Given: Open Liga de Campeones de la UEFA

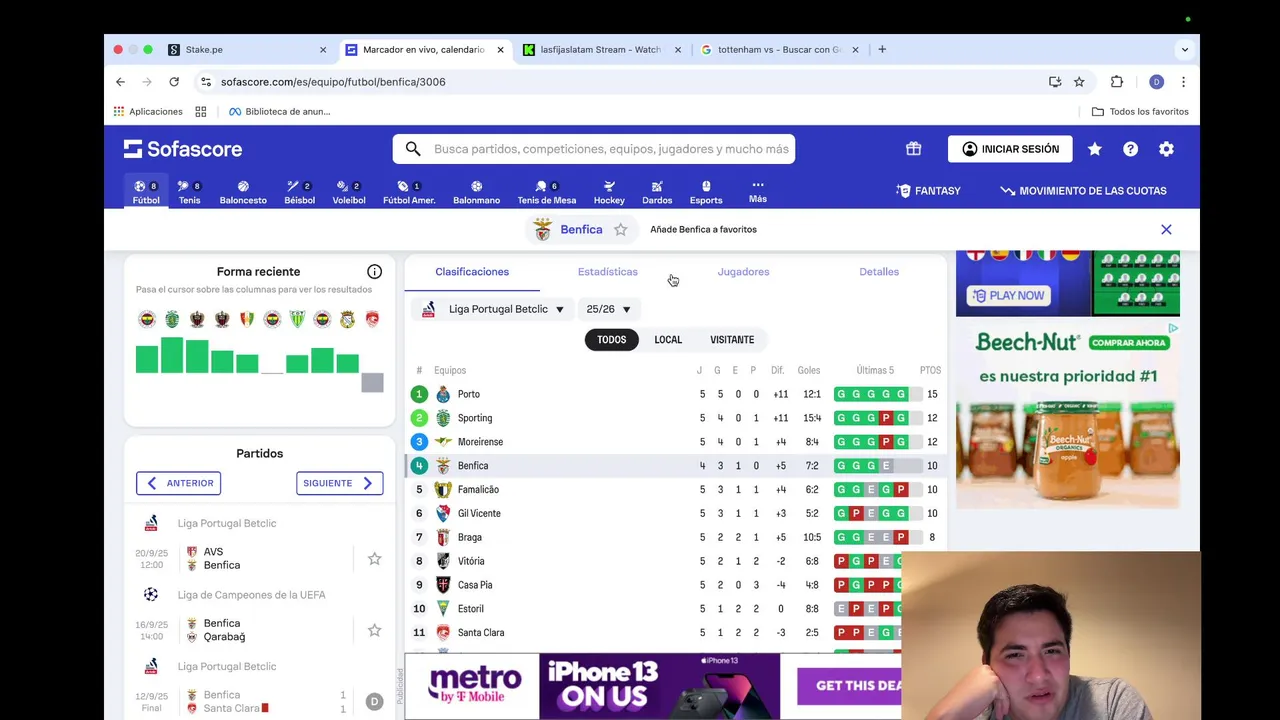Looking at the screenshot, I should [251, 595].
